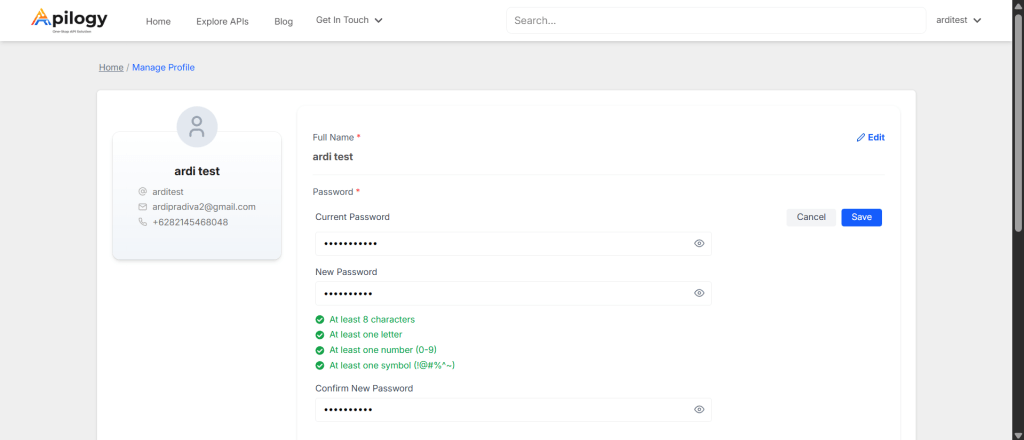Click the username @ icon
The height and width of the screenshot is (440, 1024).
(x=143, y=191)
